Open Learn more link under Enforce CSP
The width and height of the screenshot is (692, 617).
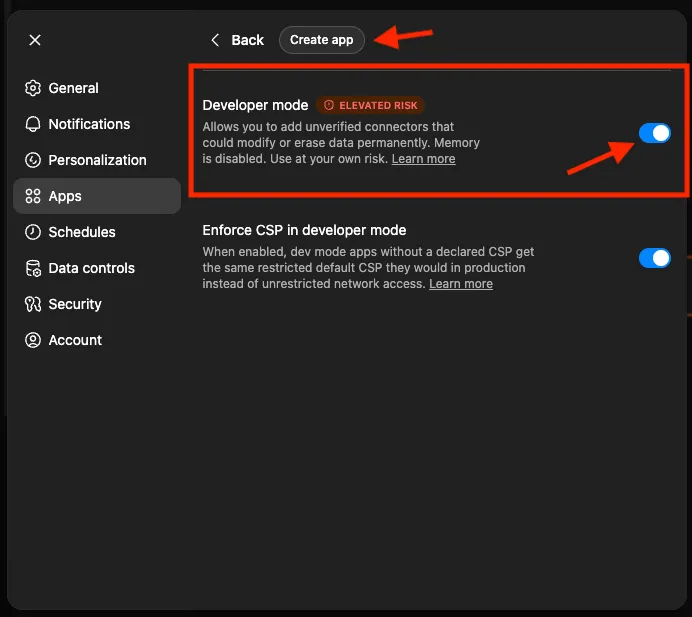pos(461,284)
